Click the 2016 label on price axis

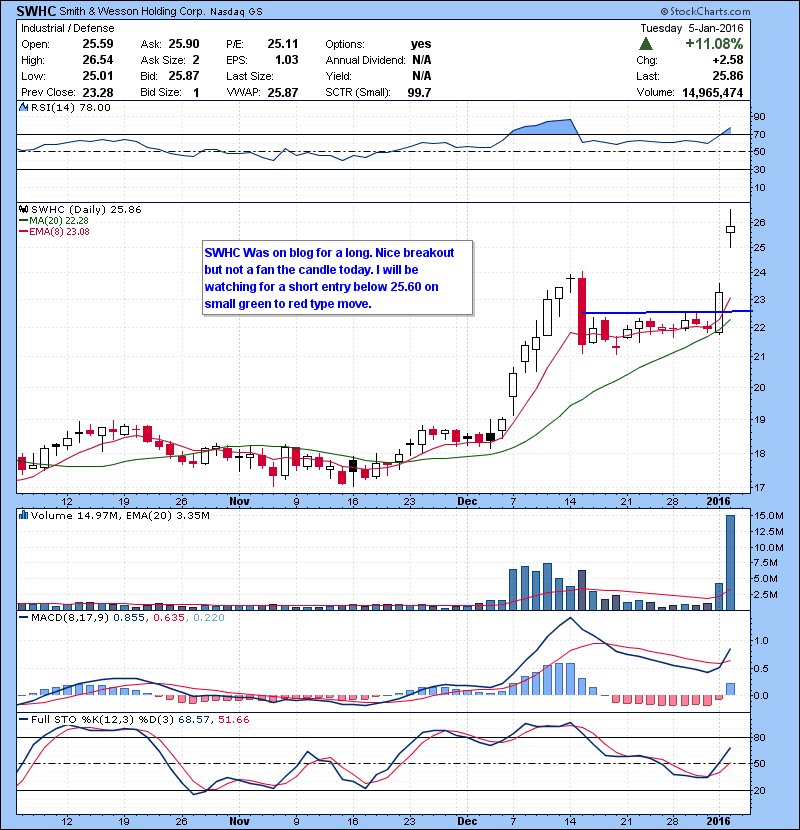click(718, 501)
